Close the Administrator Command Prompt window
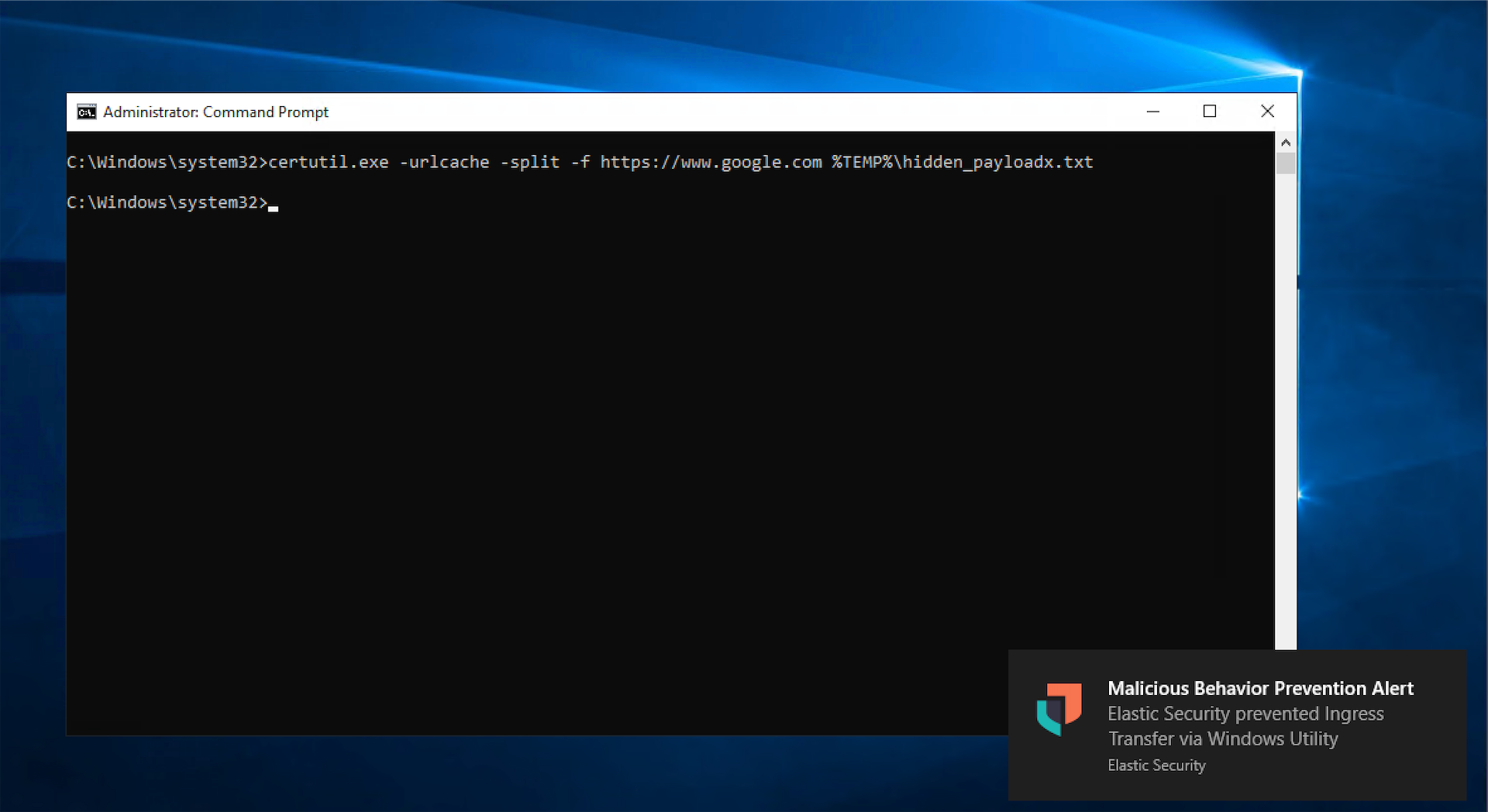 click(1267, 112)
